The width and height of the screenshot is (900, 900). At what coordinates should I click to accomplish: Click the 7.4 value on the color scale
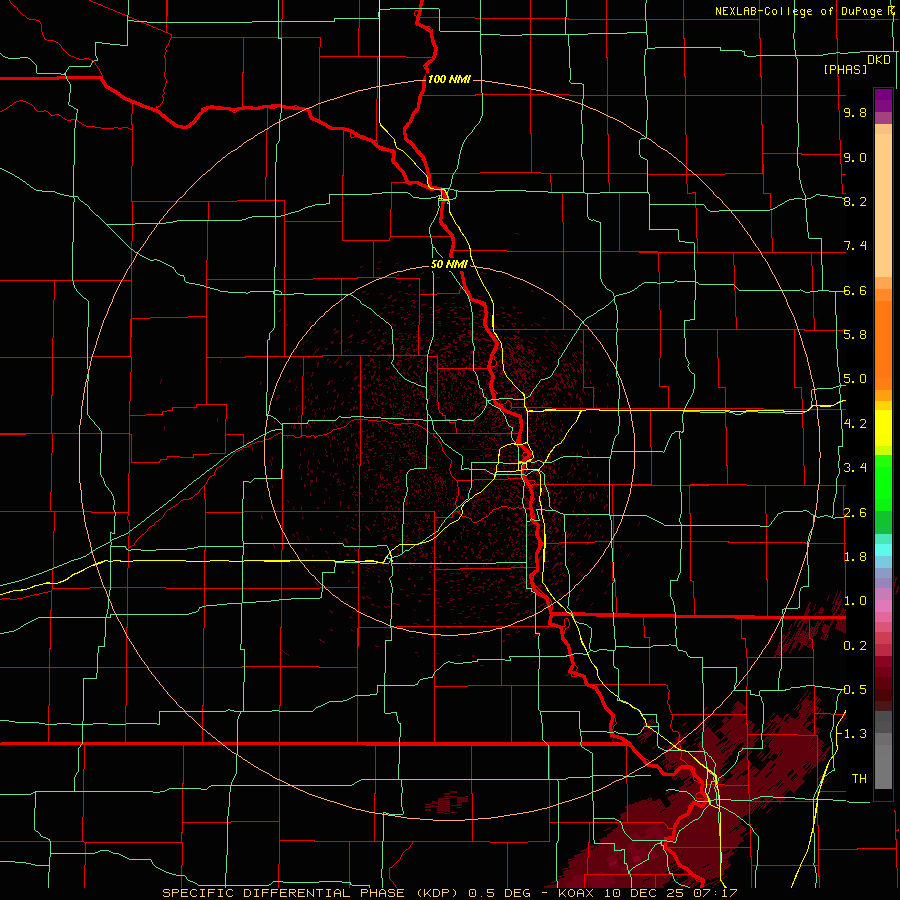click(x=855, y=246)
